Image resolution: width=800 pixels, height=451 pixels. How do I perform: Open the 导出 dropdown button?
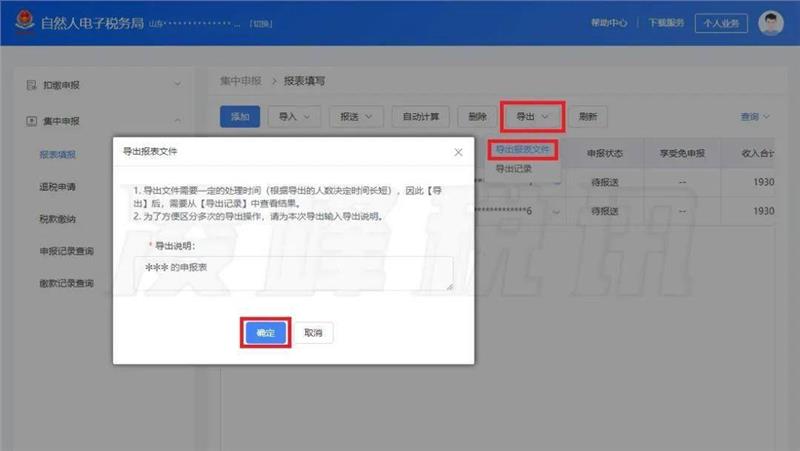[x=533, y=117]
